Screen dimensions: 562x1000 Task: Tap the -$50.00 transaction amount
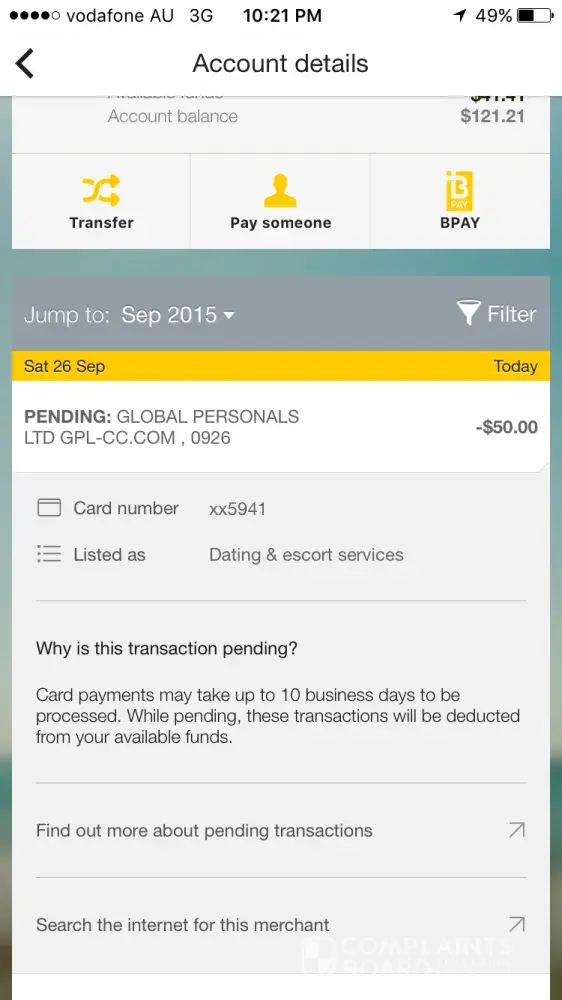click(x=507, y=427)
